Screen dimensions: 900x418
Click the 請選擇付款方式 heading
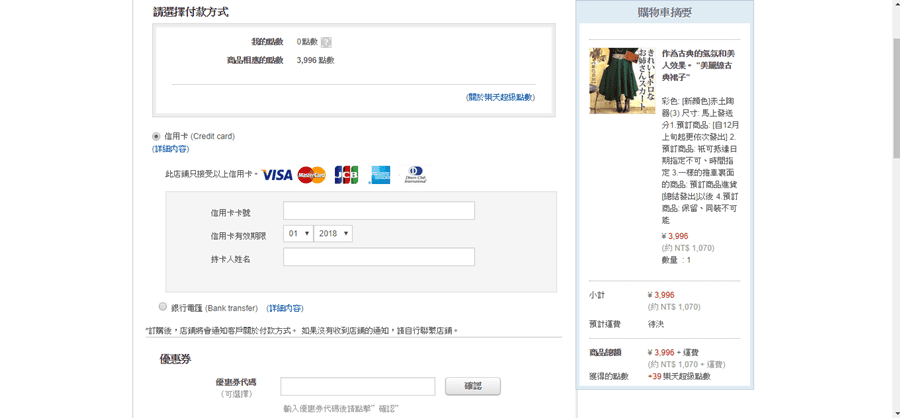[x=191, y=12]
